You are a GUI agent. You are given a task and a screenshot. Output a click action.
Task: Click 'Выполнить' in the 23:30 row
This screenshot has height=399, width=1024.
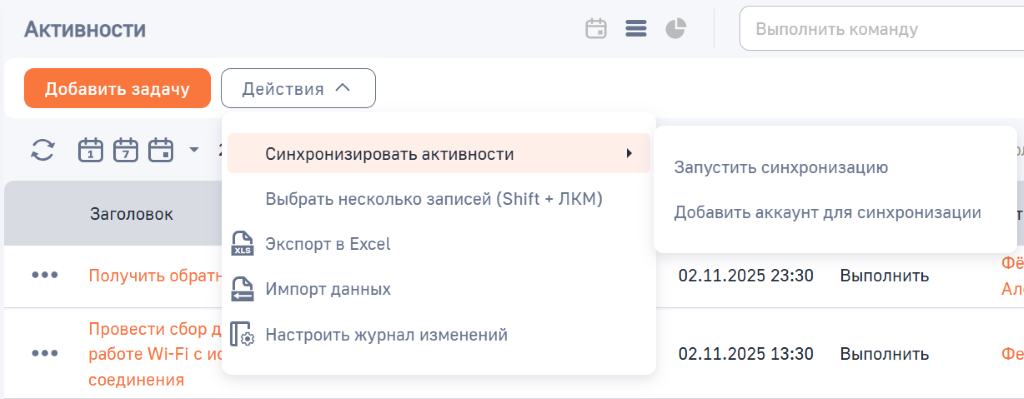click(884, 276)
